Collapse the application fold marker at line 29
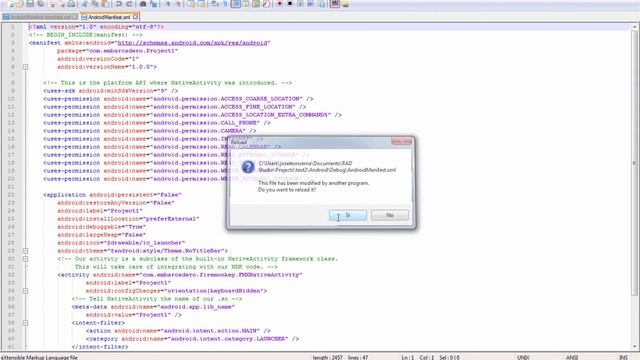 click(x=25, y=251)
